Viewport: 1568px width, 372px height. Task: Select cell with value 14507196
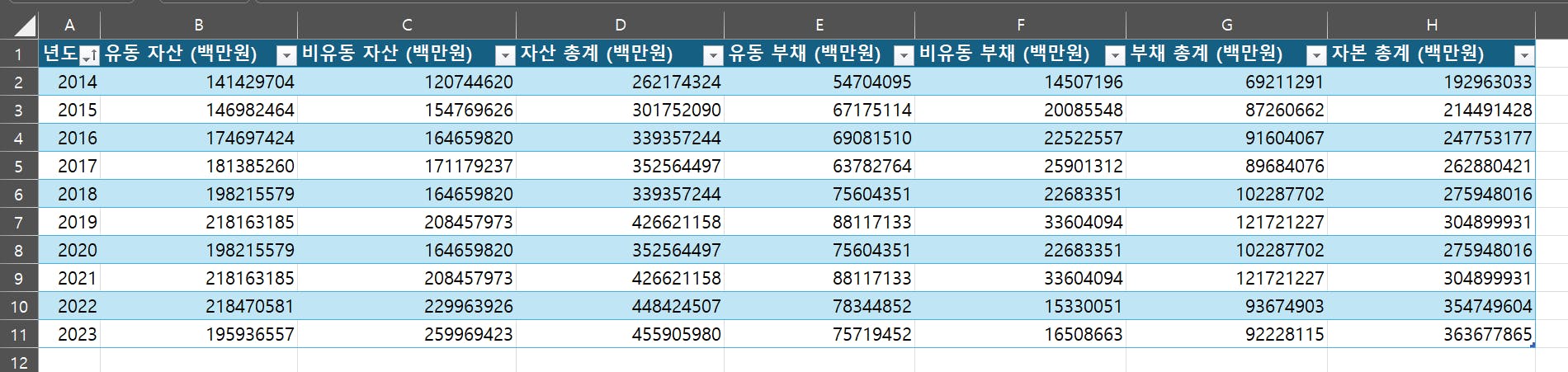[x=1020, y=82]
